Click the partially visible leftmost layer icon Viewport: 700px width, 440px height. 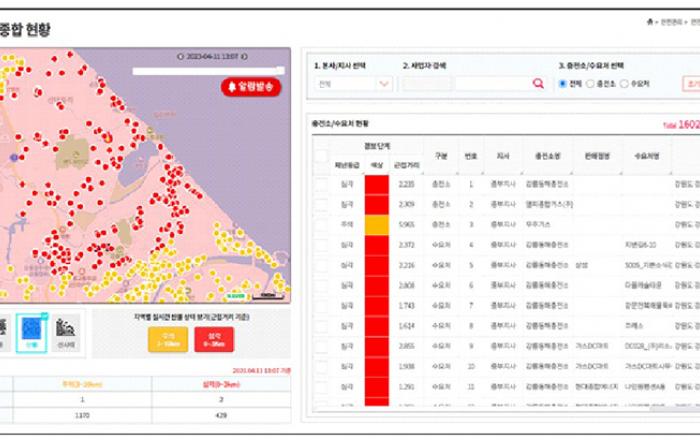click(x=4, y=329)
